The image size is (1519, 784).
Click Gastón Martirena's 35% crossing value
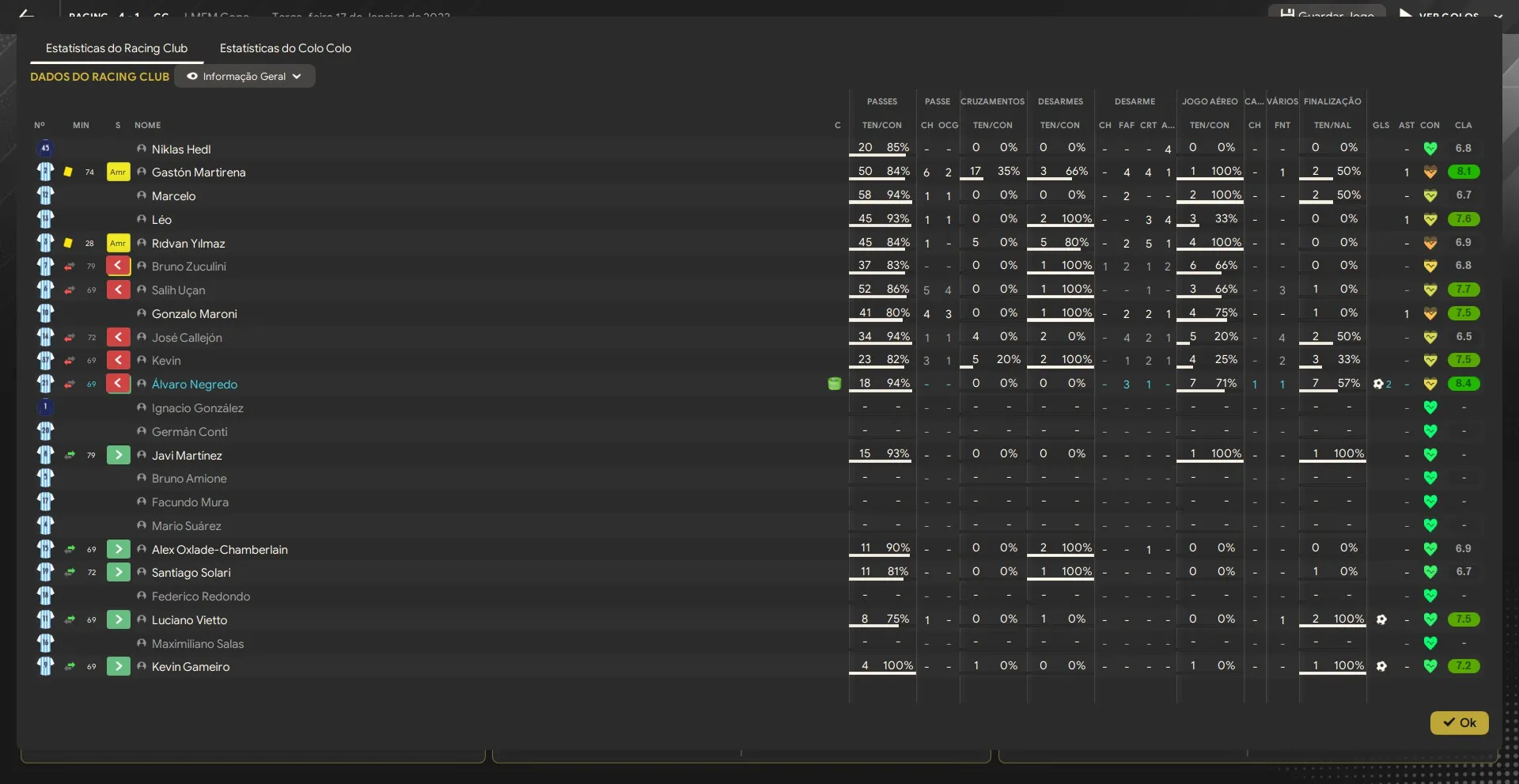pyautogui.click(x=1008, y=171)
